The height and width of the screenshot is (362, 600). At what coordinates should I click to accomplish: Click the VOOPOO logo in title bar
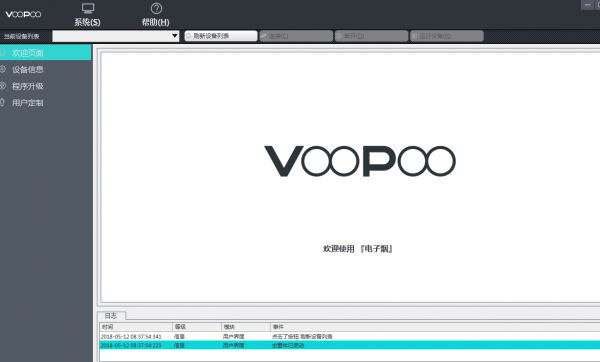23,14
